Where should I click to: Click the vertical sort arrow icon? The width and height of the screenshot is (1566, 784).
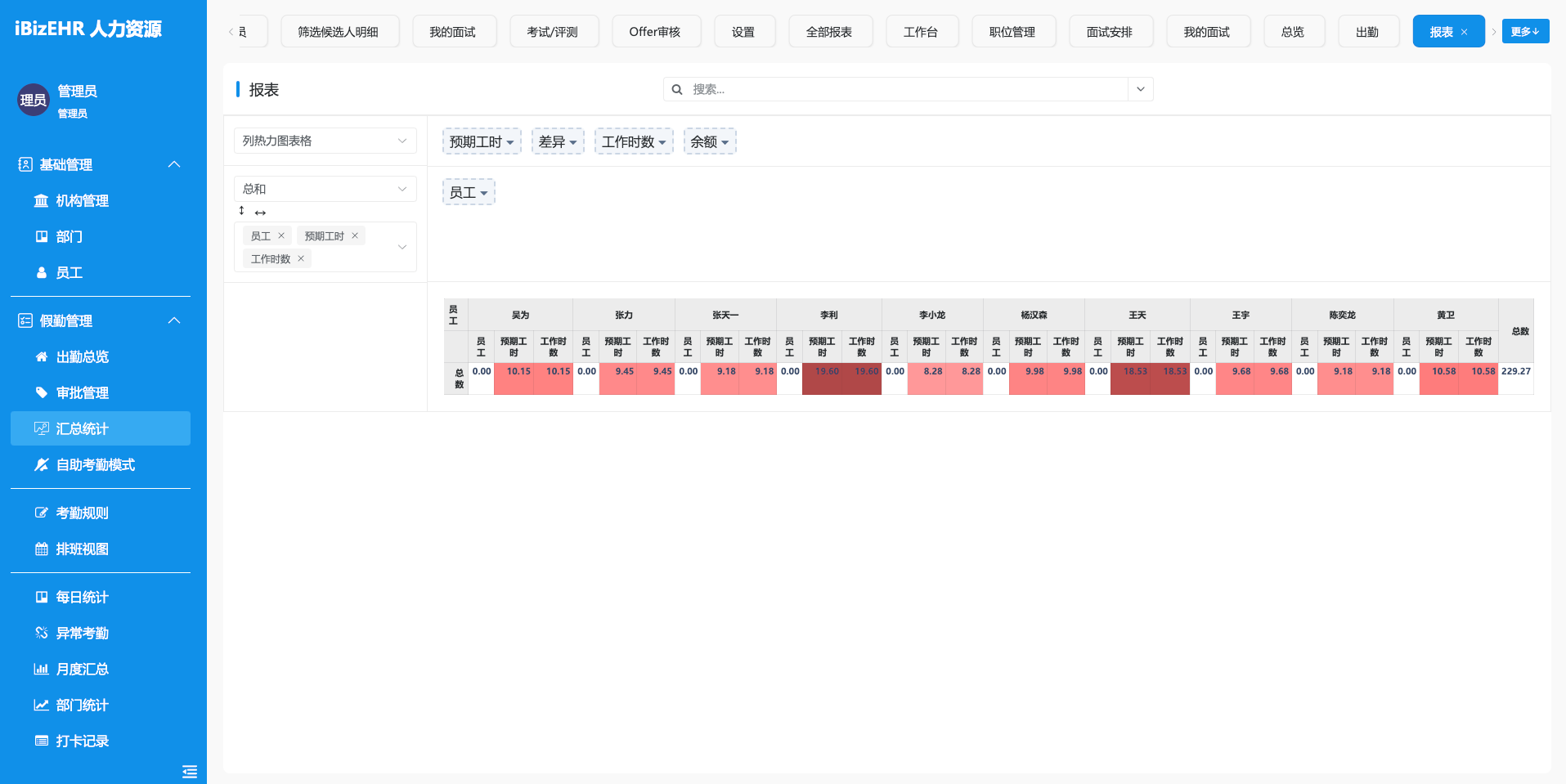[241, 211]
